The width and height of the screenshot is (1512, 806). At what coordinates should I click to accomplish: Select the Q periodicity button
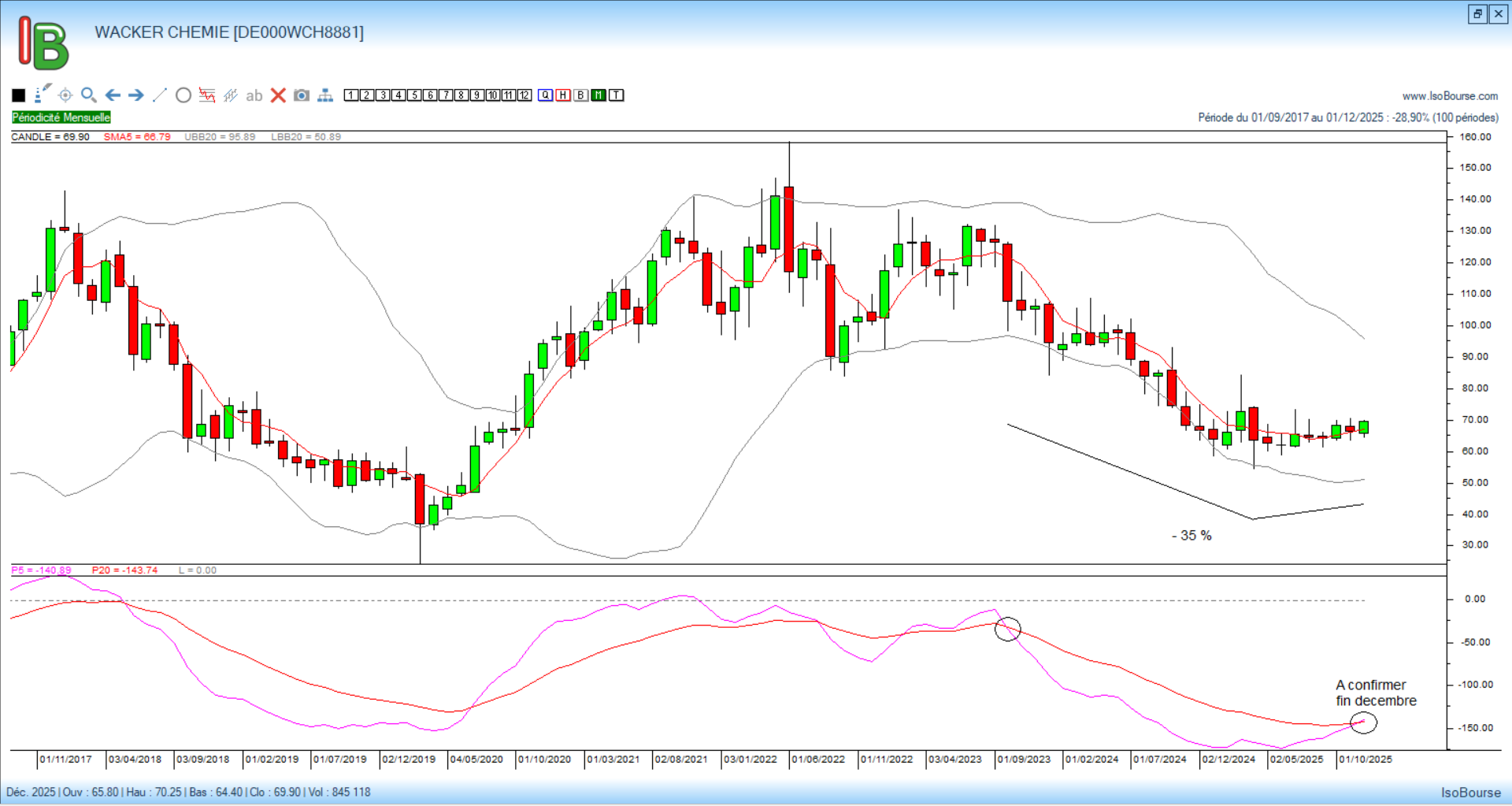coord(546,95)
